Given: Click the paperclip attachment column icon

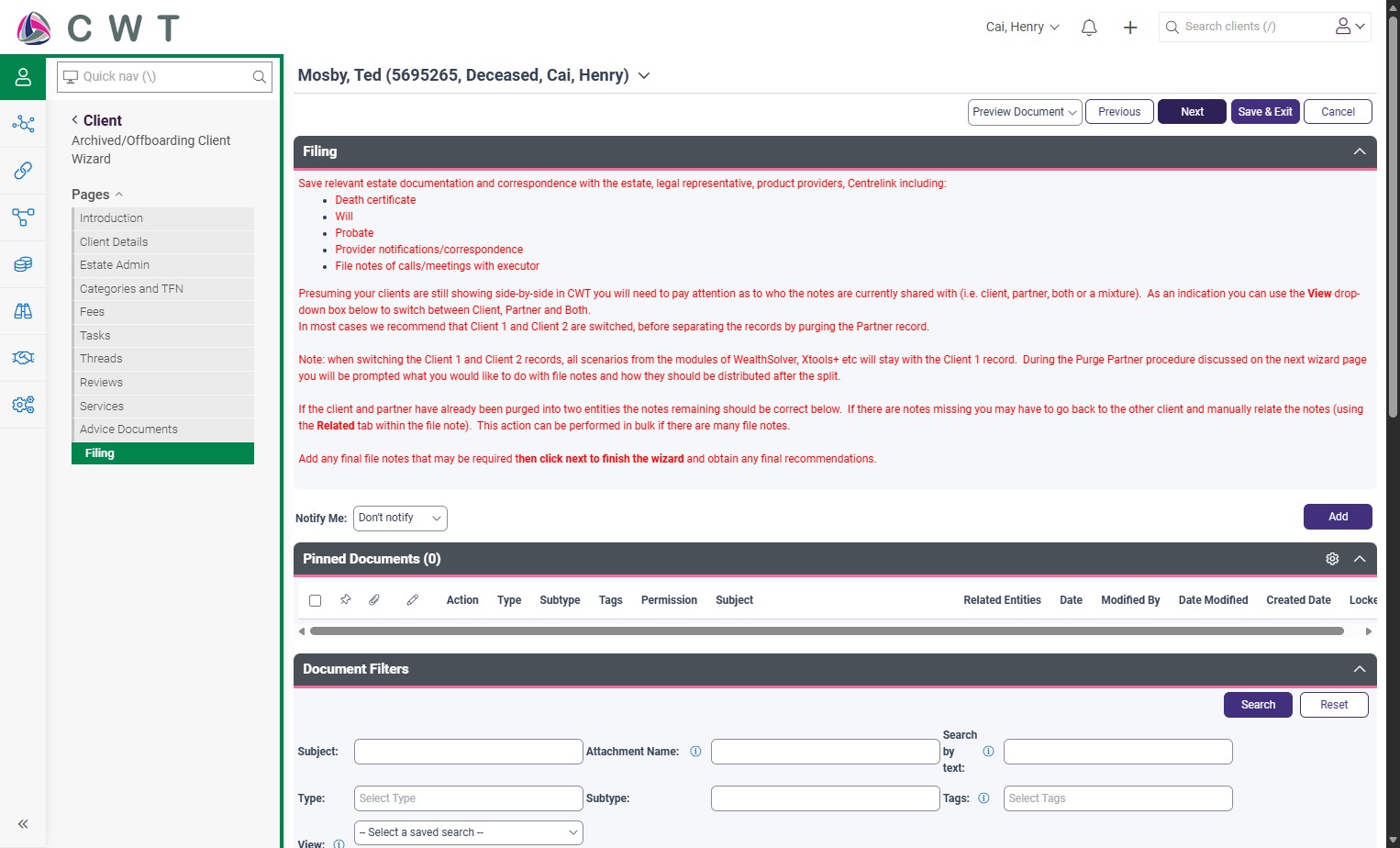Looking at the screenshot, I should pos(374,599).
